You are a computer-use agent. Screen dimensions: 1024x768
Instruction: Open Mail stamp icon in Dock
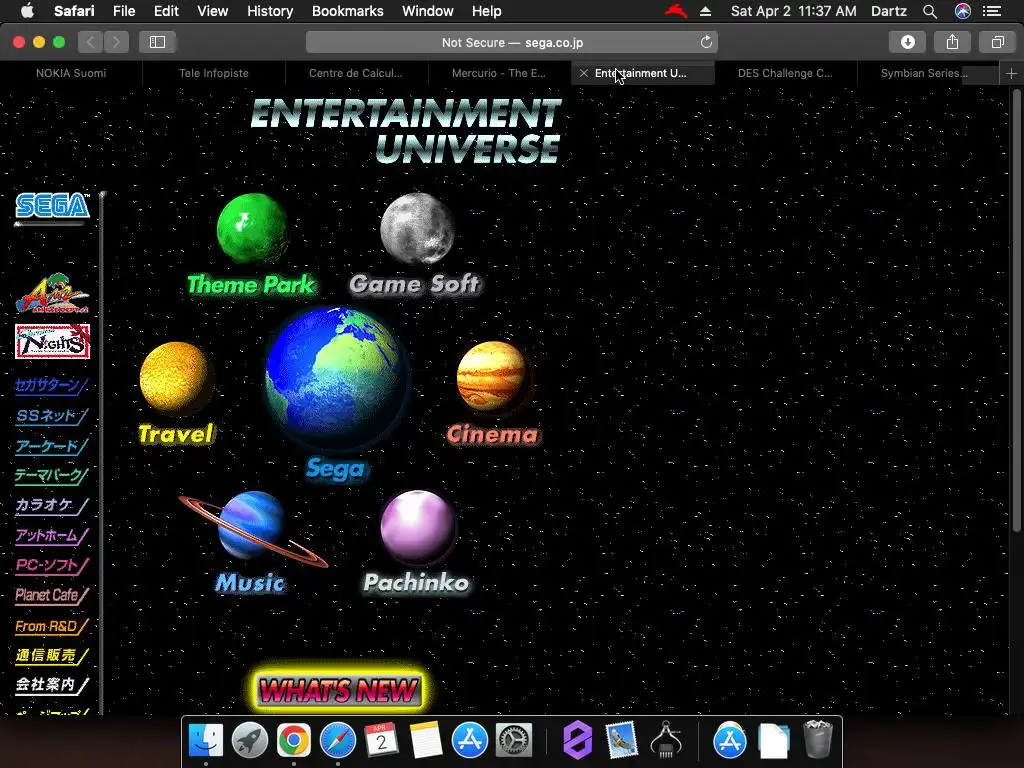point(620,741)
